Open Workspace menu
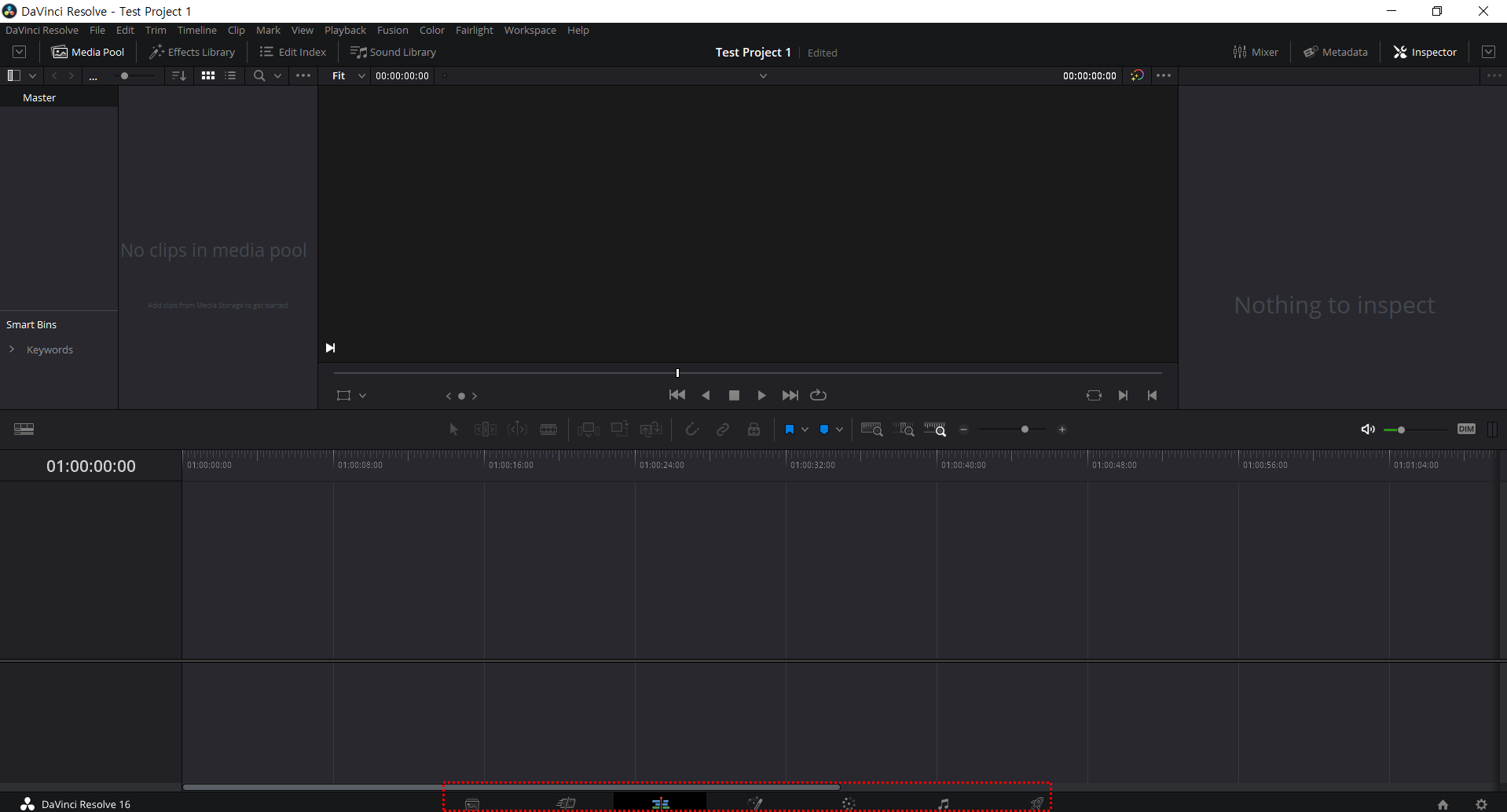The image size is (1507, 812). click(530, 30)
